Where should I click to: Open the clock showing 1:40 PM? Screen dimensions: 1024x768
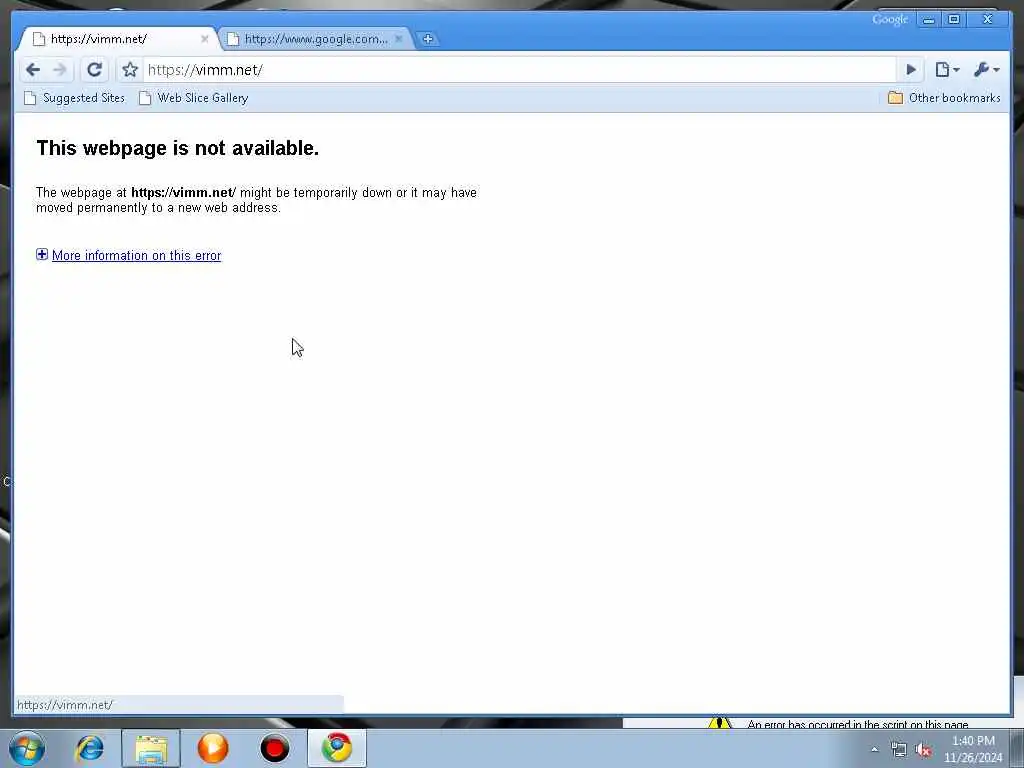[973, 749]
